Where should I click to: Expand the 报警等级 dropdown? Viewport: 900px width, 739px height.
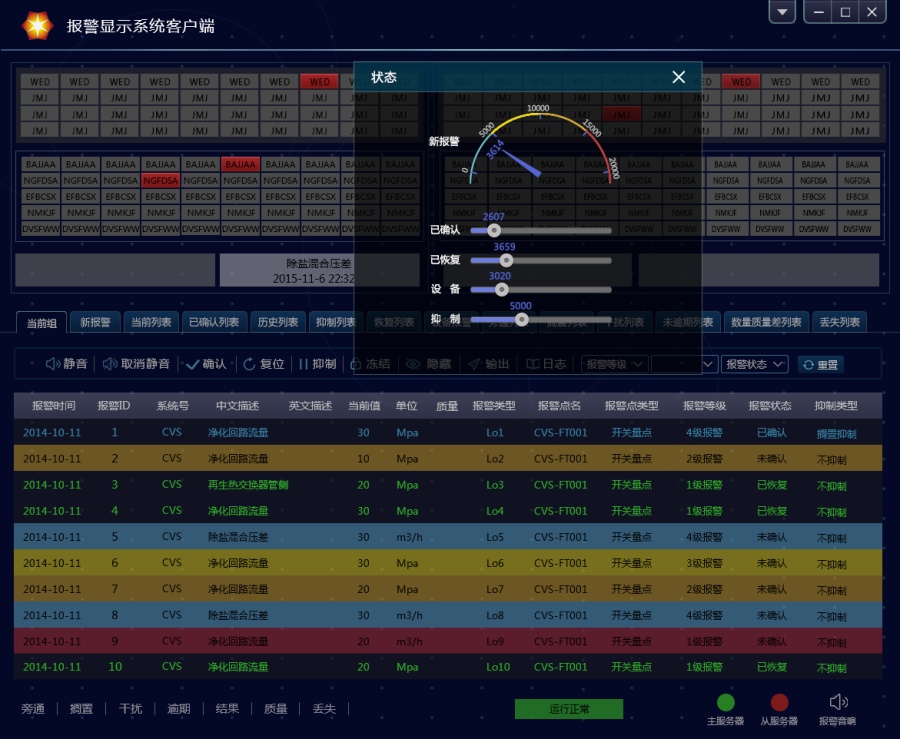coord(614,364)
